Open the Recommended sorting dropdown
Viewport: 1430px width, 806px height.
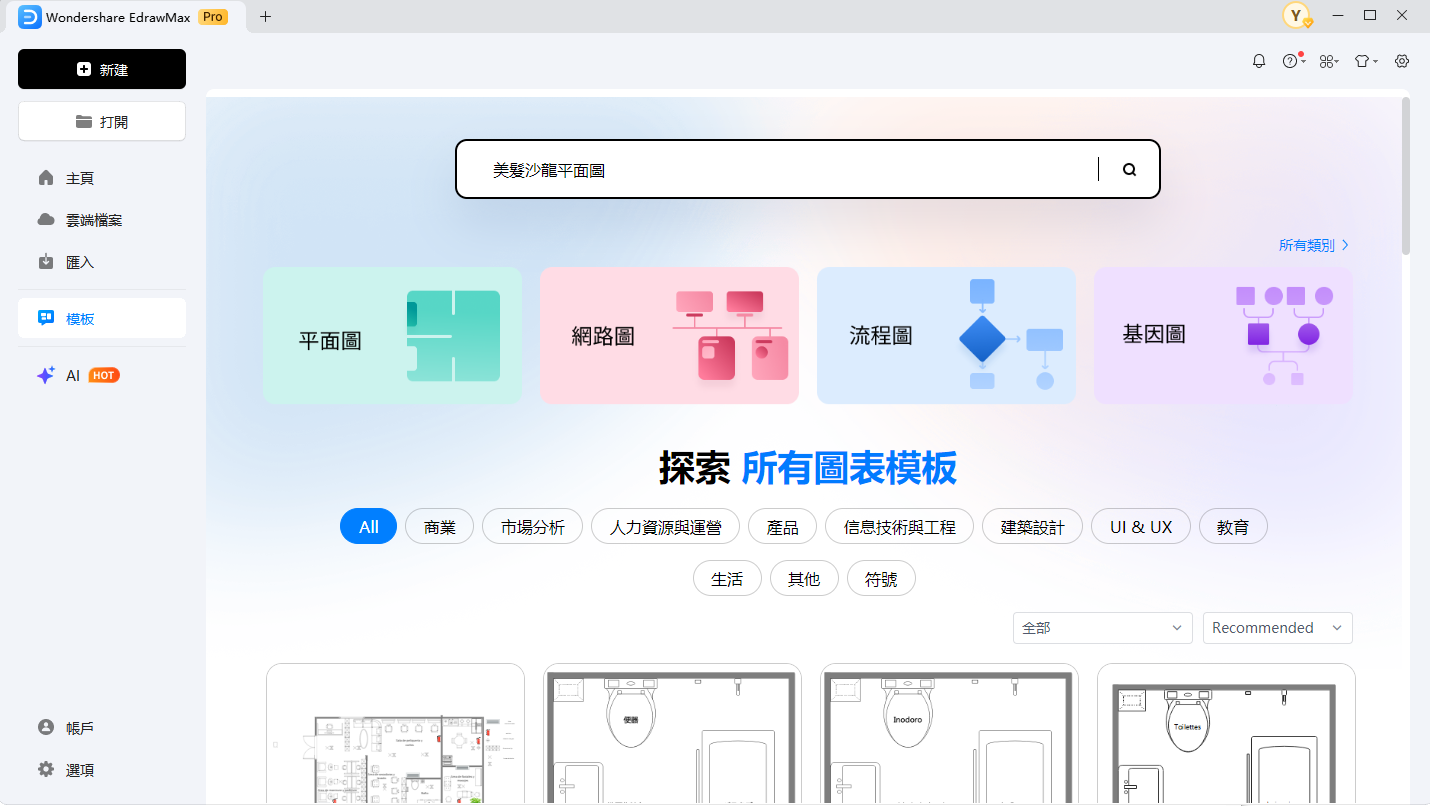[x=1277, y=627]
